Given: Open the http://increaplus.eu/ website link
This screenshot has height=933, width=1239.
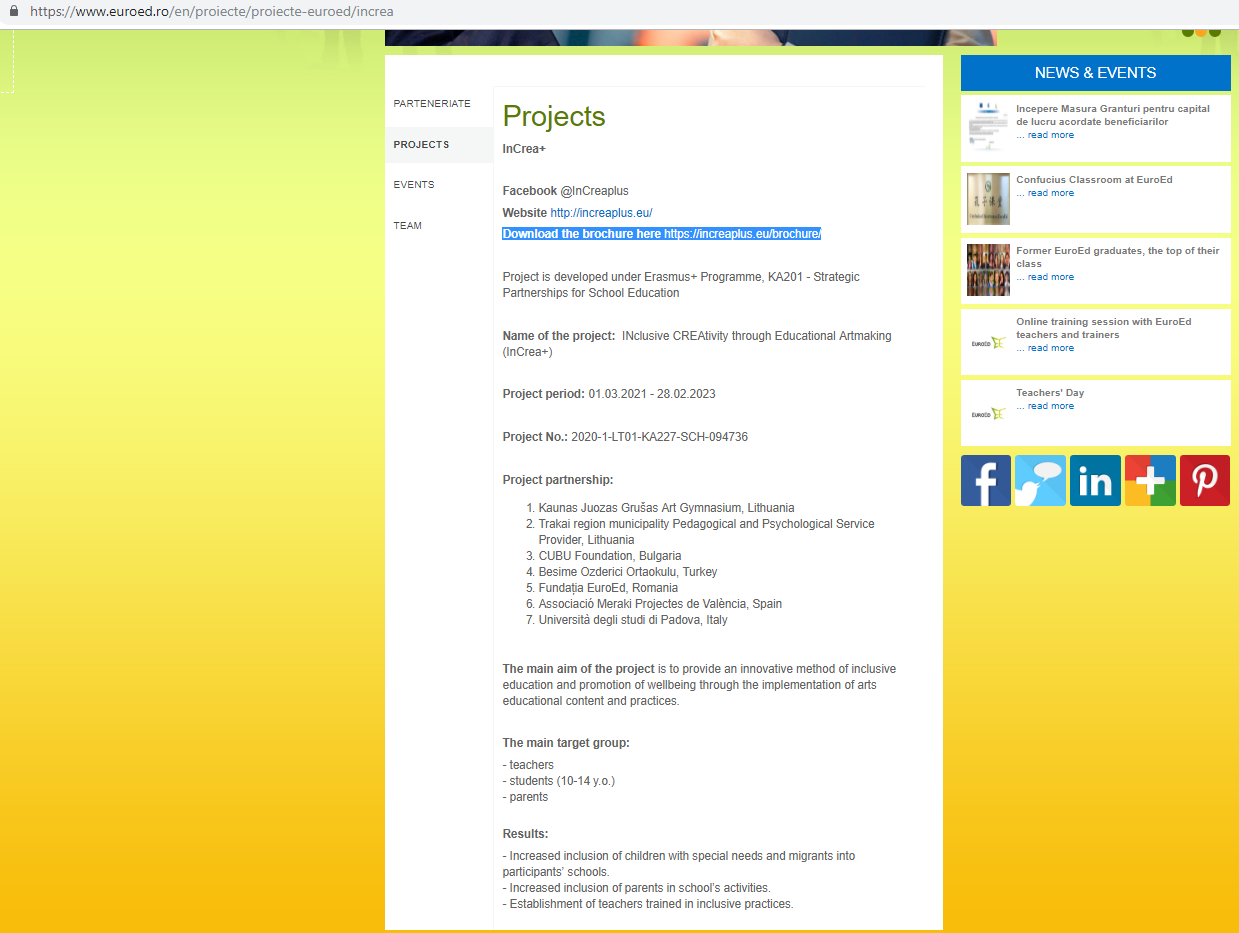Looking at the screenshot, I should (601, 213).
